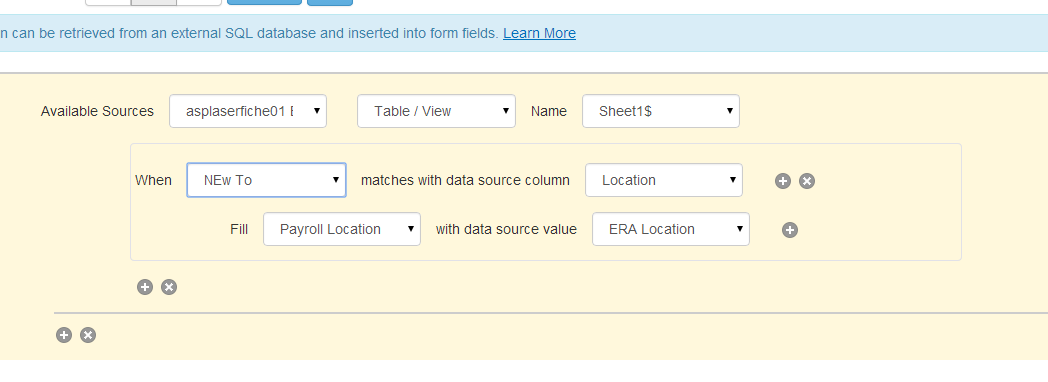This screenshot has width=1048, height=382.
Task: Remove the Location match condition
Action: [x=807, y=181]
